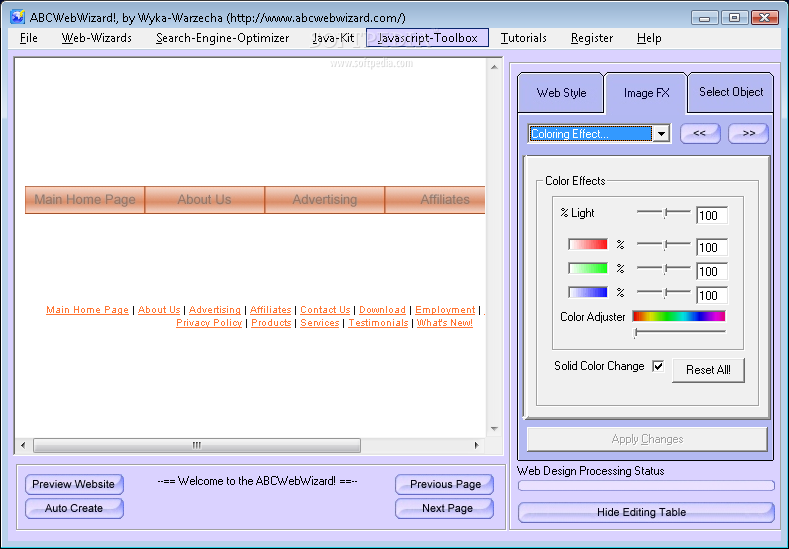Click the Color Adjuster slider thumb
The image size is (789, 549).
(x=636, y=333)
